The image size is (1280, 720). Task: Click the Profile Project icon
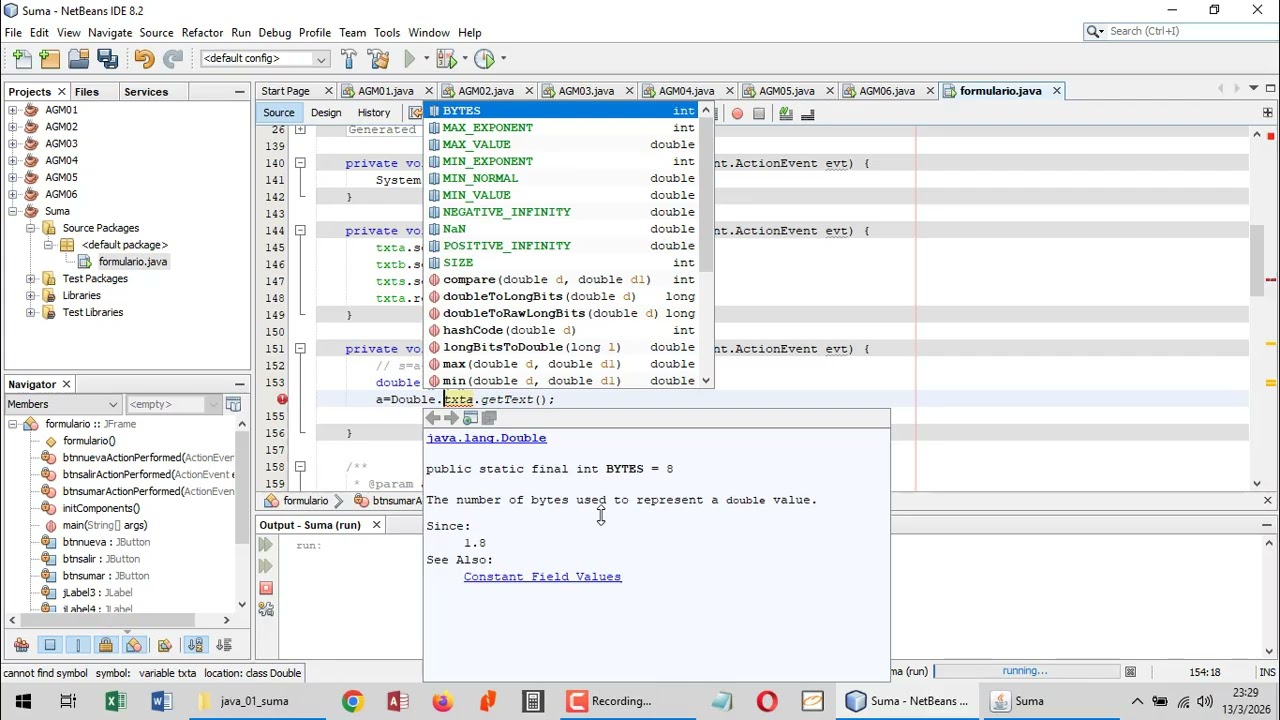pos(485,59)
